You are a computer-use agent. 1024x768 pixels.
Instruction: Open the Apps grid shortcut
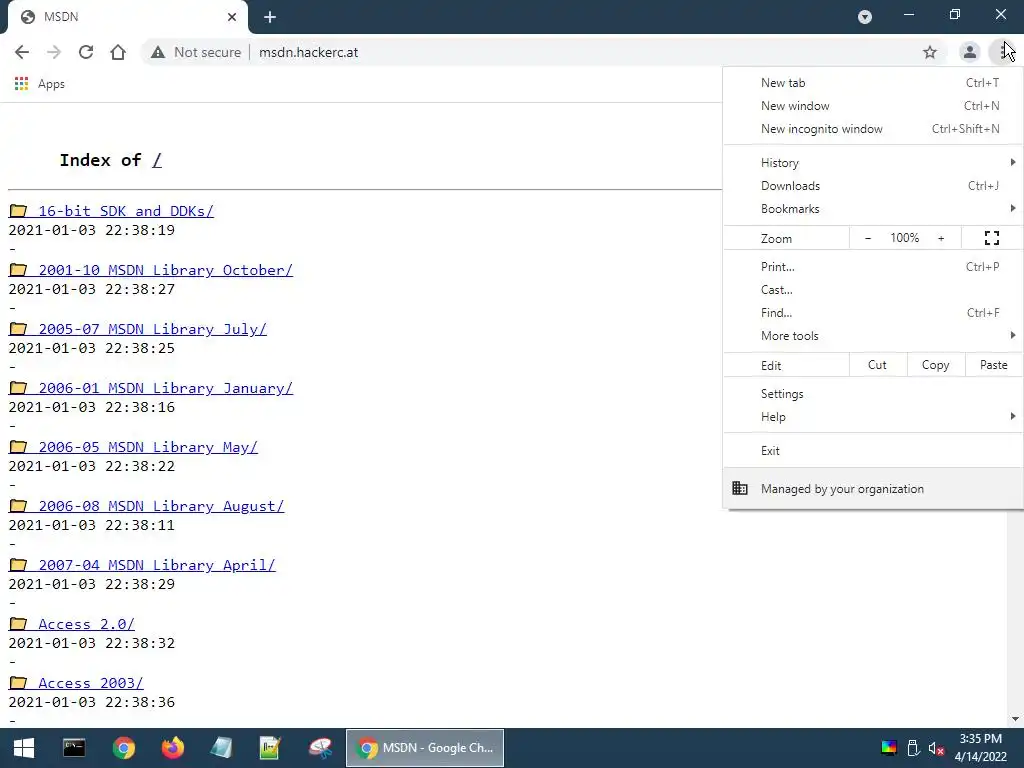coord(40,84)
